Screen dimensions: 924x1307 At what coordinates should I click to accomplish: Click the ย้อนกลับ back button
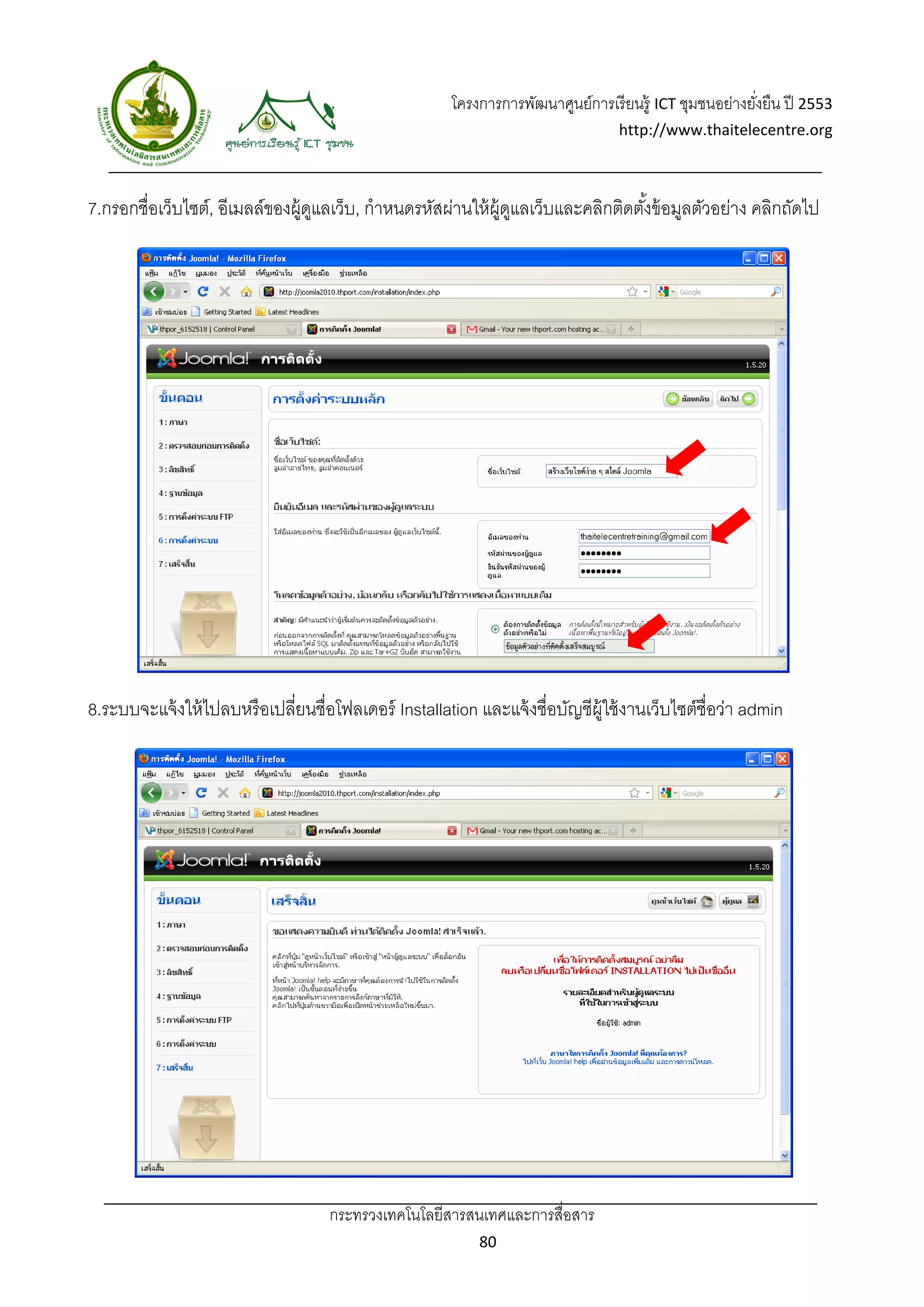coord(688,398)
